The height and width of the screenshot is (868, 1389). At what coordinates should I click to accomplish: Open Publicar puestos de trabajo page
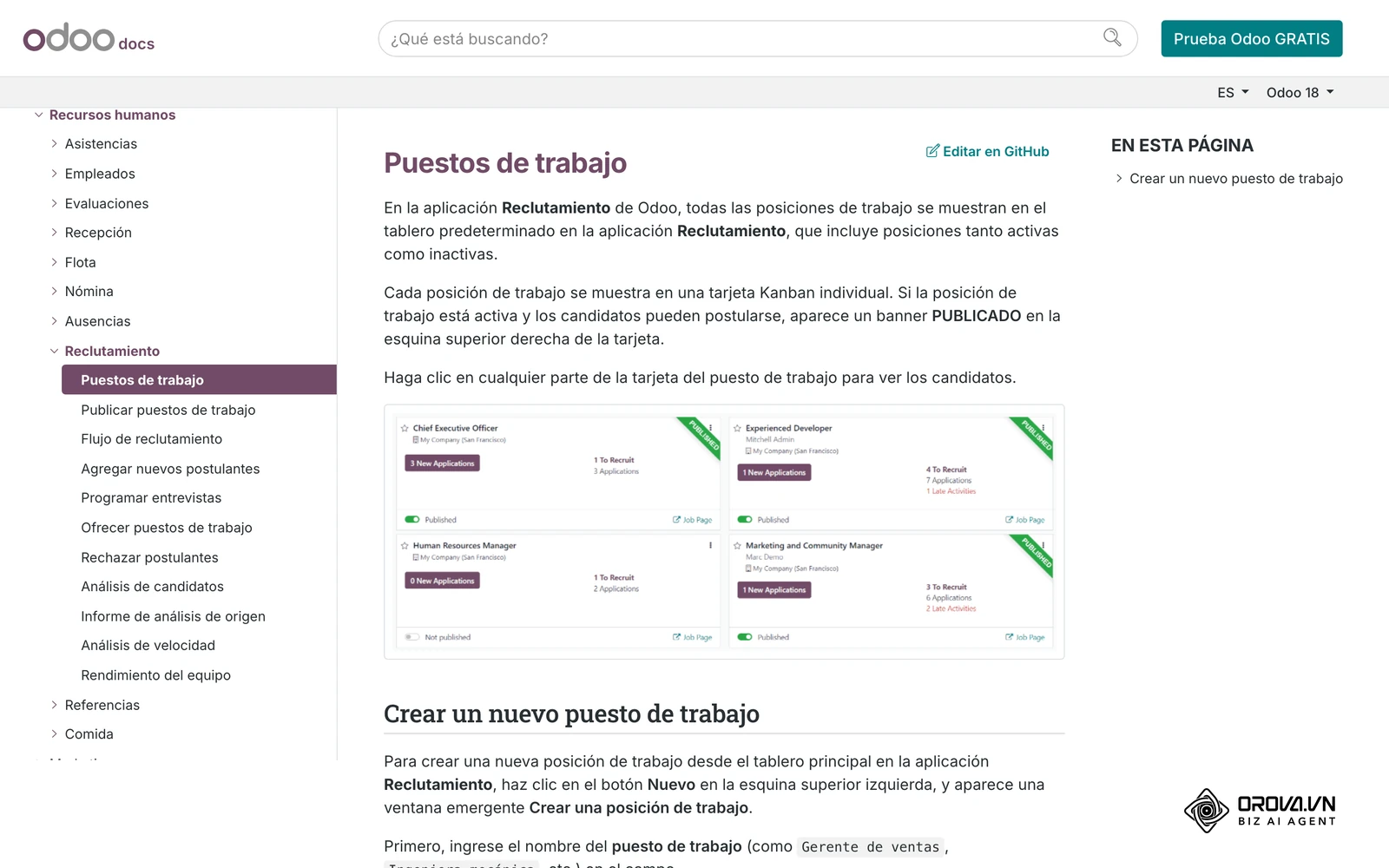(168, 410)
